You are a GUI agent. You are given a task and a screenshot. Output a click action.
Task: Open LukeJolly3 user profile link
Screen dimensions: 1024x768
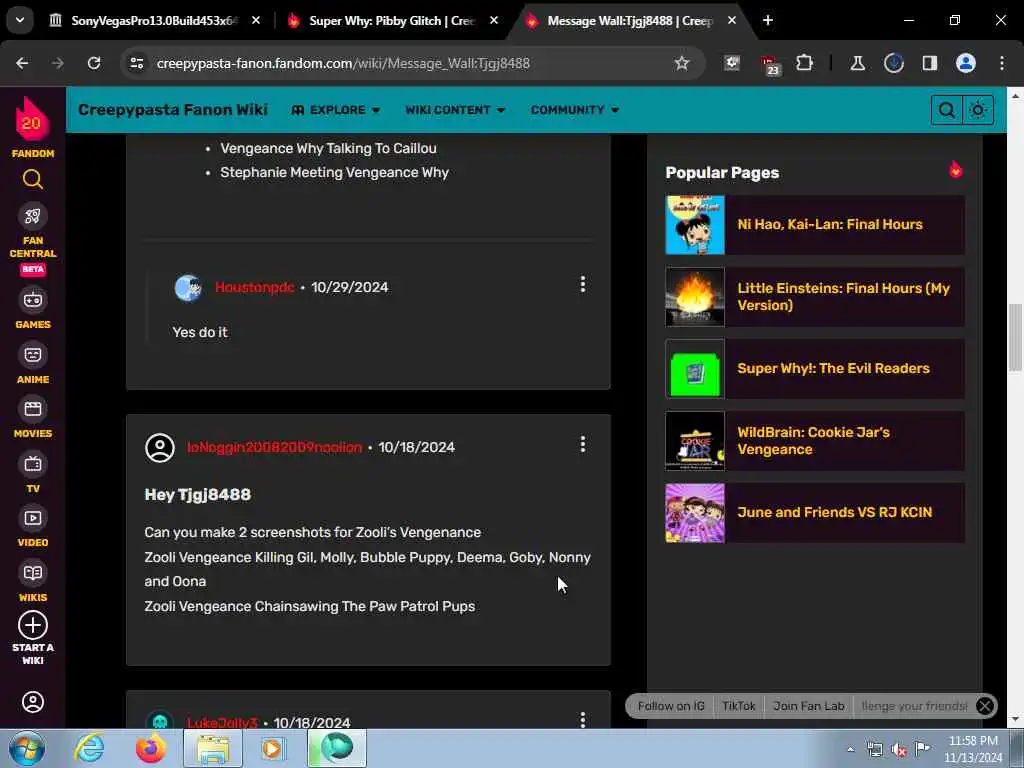pos(222,722)
